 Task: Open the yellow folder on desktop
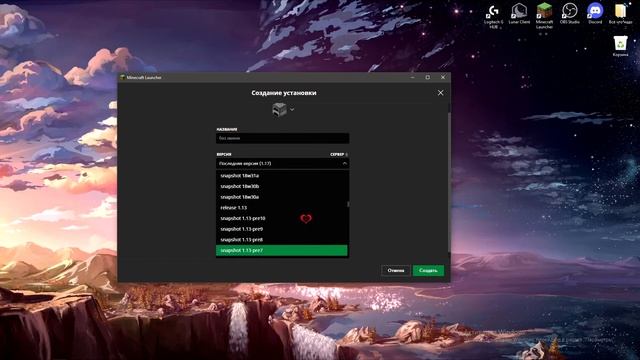coord(620,14)
